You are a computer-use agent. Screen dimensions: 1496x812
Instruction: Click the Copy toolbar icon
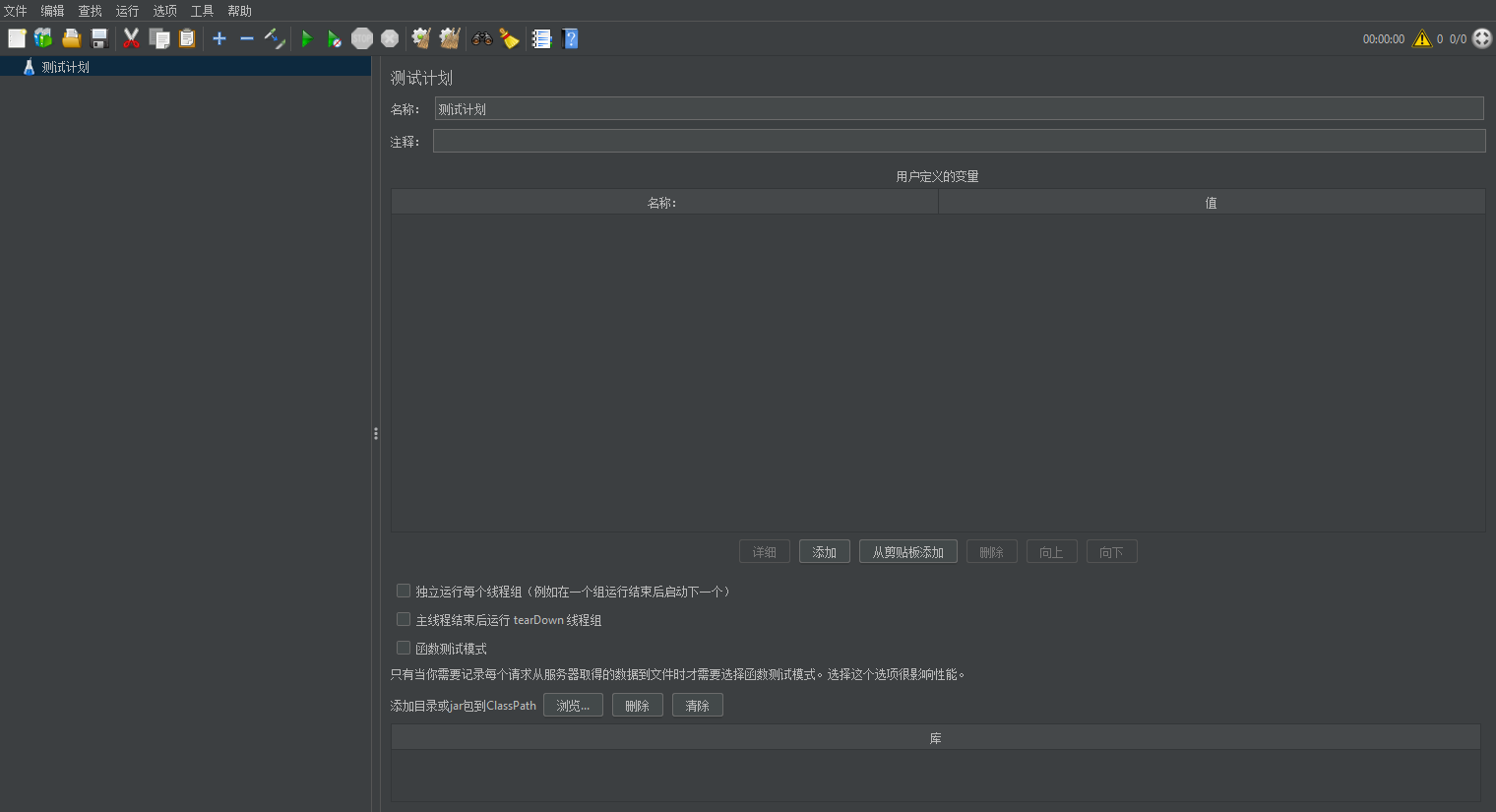(x=159, y=38)
